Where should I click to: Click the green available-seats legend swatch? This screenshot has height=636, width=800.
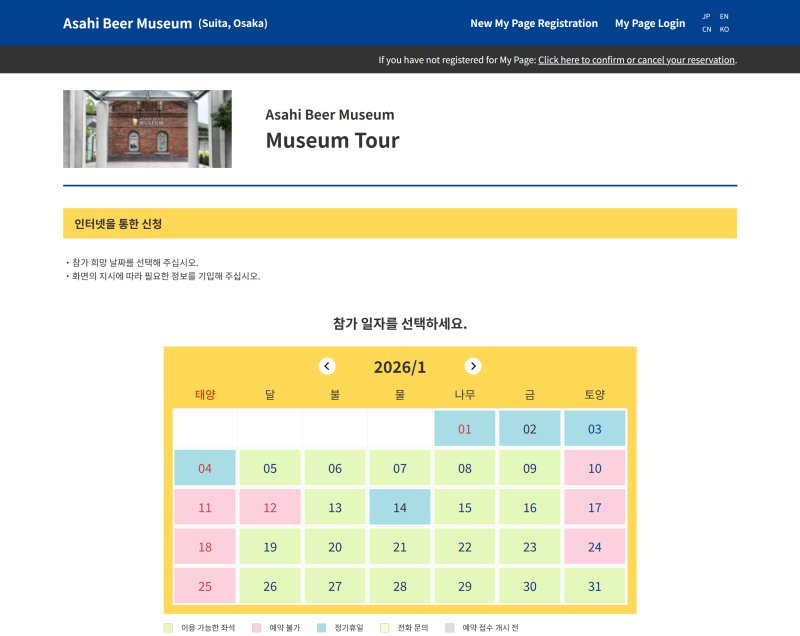(x=168, y=627)
